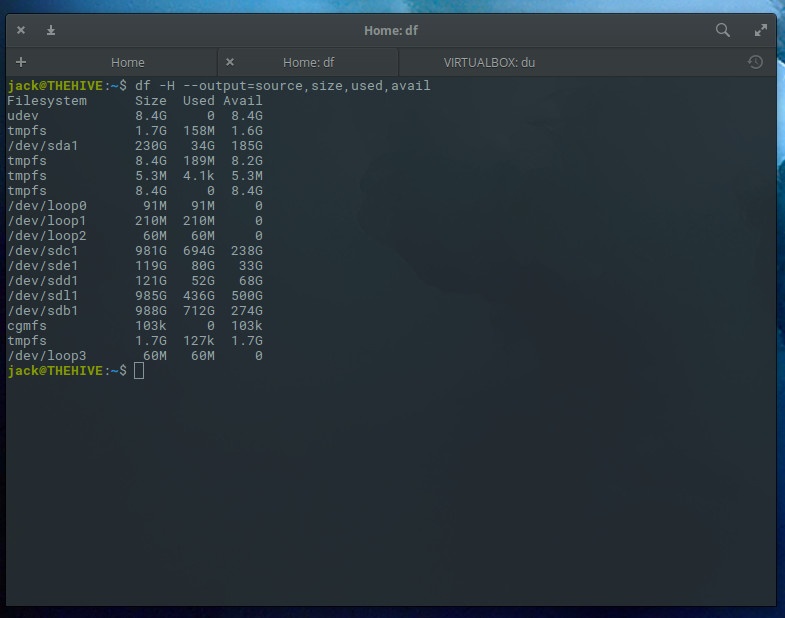Click the /dev/sdb1 filesystem entry
This screenshot has height=618, width=785.
pos(43,311)
